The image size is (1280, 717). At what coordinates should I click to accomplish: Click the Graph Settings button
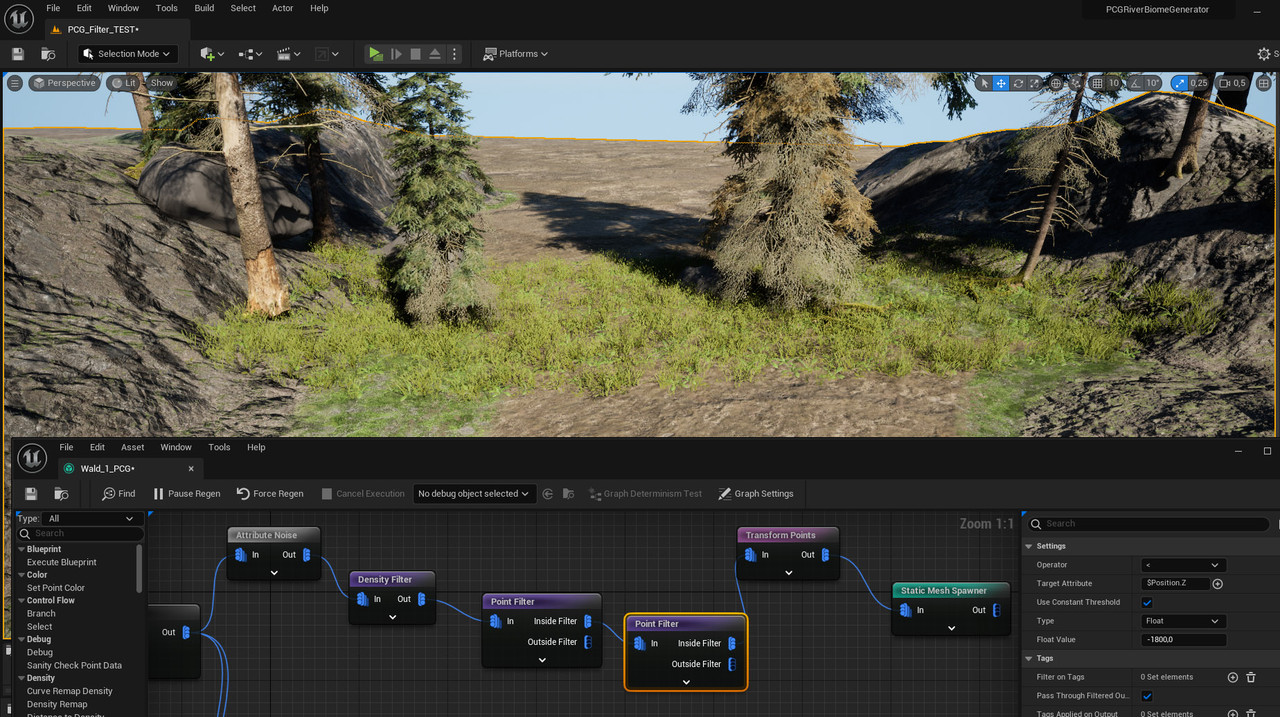pos(755,494)
